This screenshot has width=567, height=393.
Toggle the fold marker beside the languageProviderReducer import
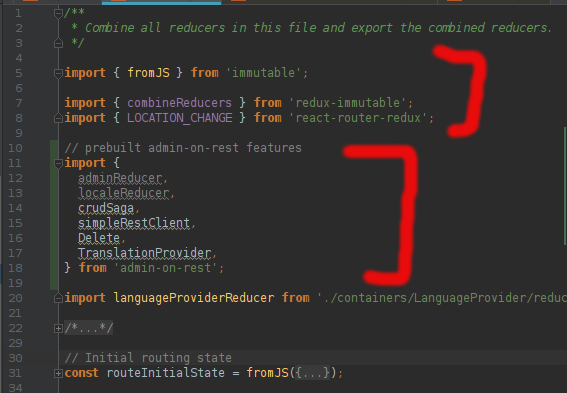tap(58, 298)
